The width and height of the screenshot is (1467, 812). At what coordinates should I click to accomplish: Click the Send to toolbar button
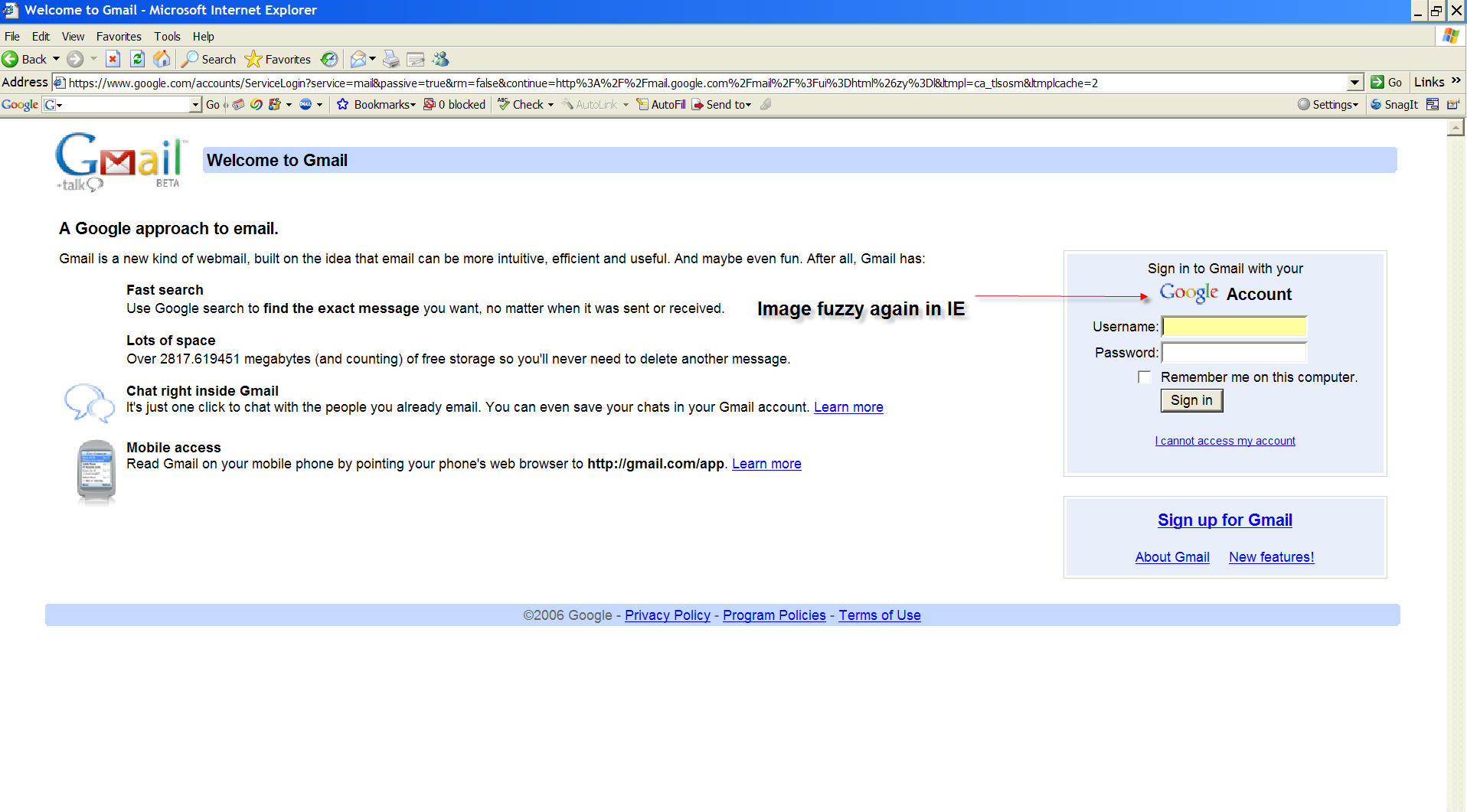pyautogui.click(x=721, y=104)
